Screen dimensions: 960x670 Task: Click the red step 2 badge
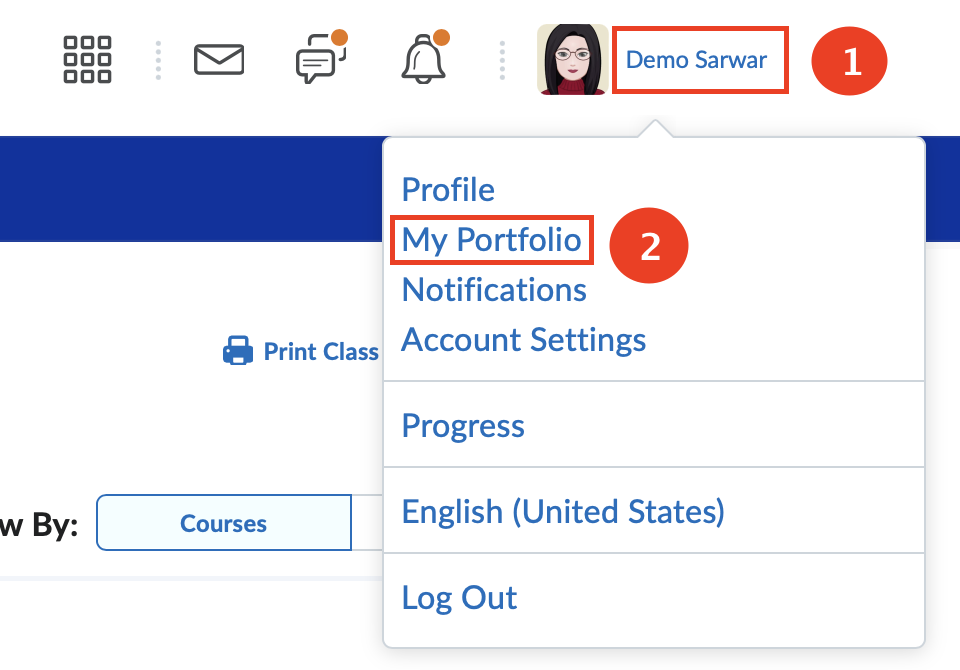(x=649, y=246)
